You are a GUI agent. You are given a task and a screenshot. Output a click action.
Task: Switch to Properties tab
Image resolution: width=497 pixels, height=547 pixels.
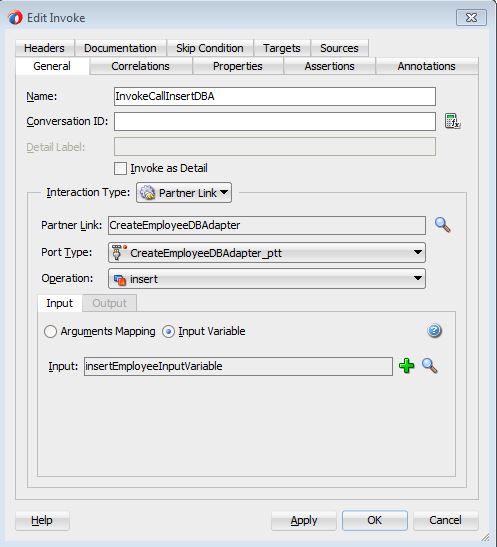coord(238,66)
